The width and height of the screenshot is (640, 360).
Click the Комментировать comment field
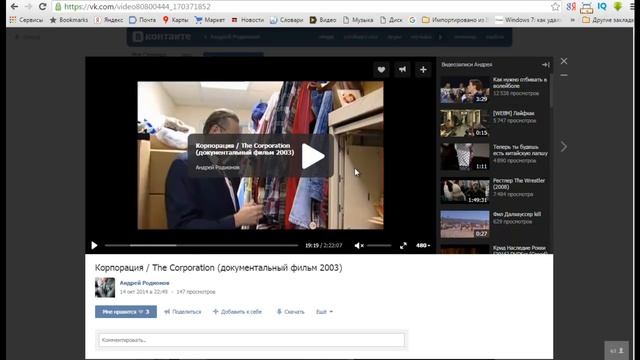point(251,340)
